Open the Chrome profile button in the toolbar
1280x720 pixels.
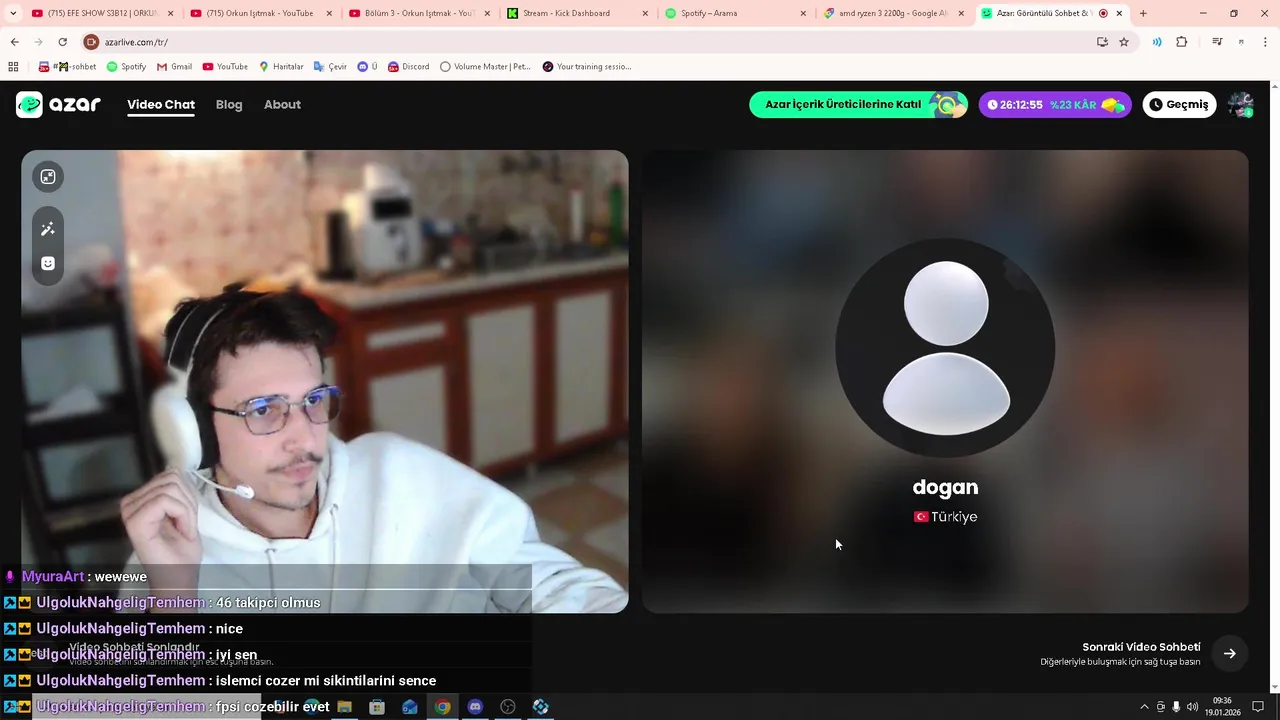click(1241, 42)
